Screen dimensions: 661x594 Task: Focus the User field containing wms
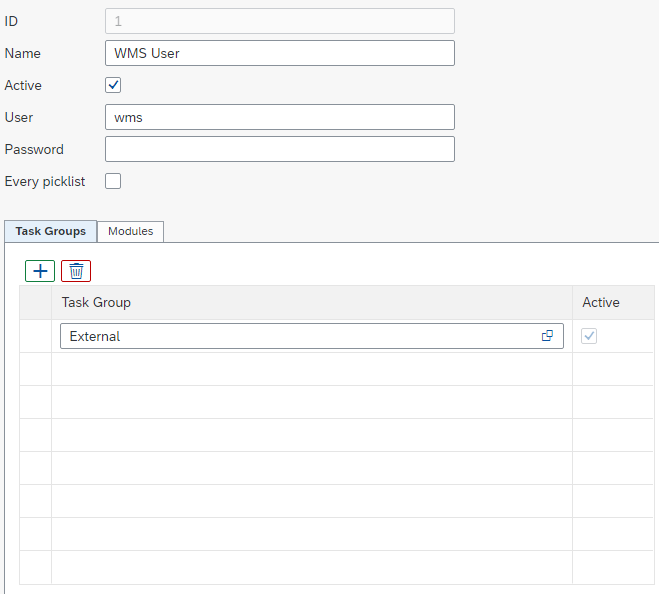[279, 117]
